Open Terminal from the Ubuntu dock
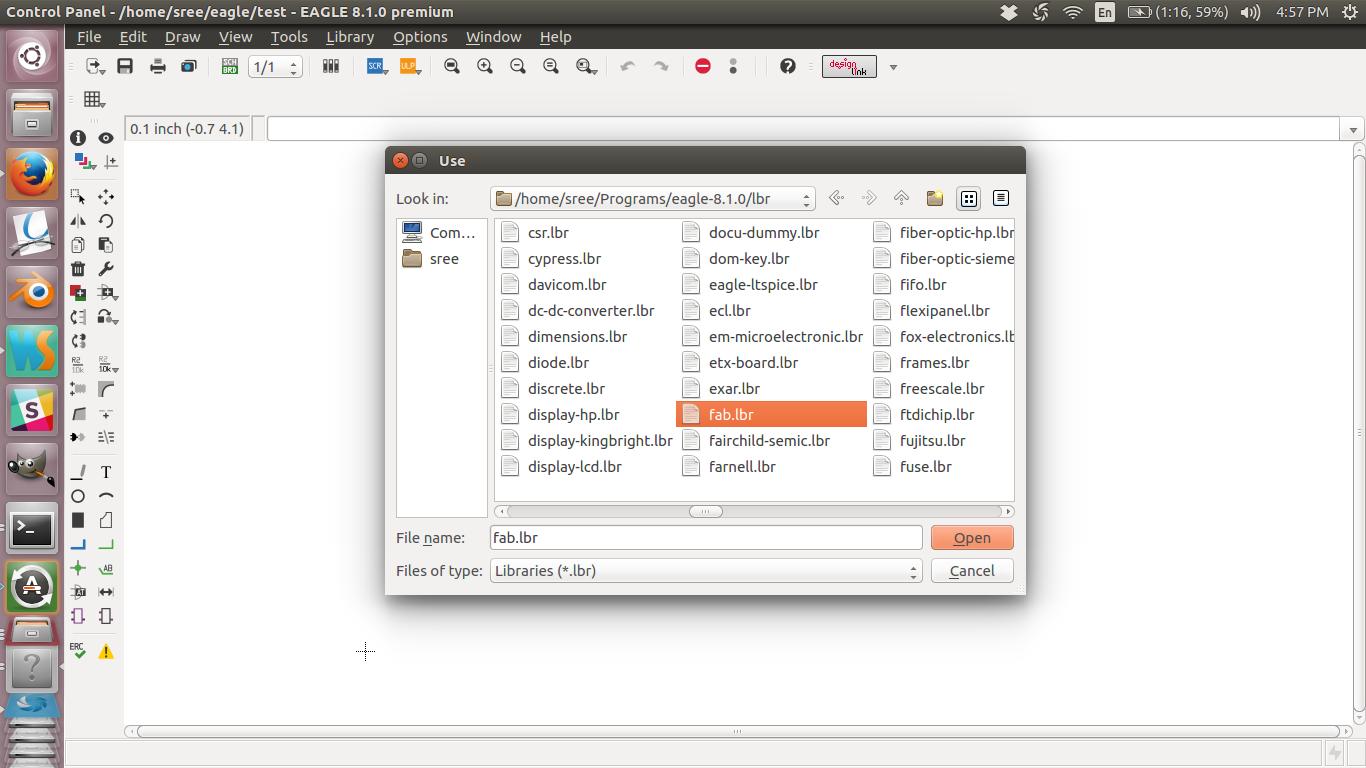This screenshot has height=768, width=1366. 32,529
